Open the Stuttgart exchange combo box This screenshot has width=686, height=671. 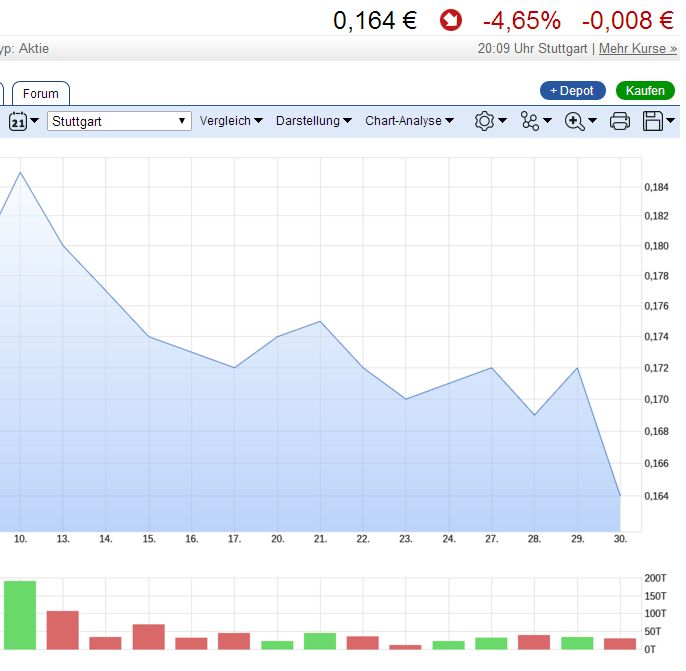[x=119, y=121]
